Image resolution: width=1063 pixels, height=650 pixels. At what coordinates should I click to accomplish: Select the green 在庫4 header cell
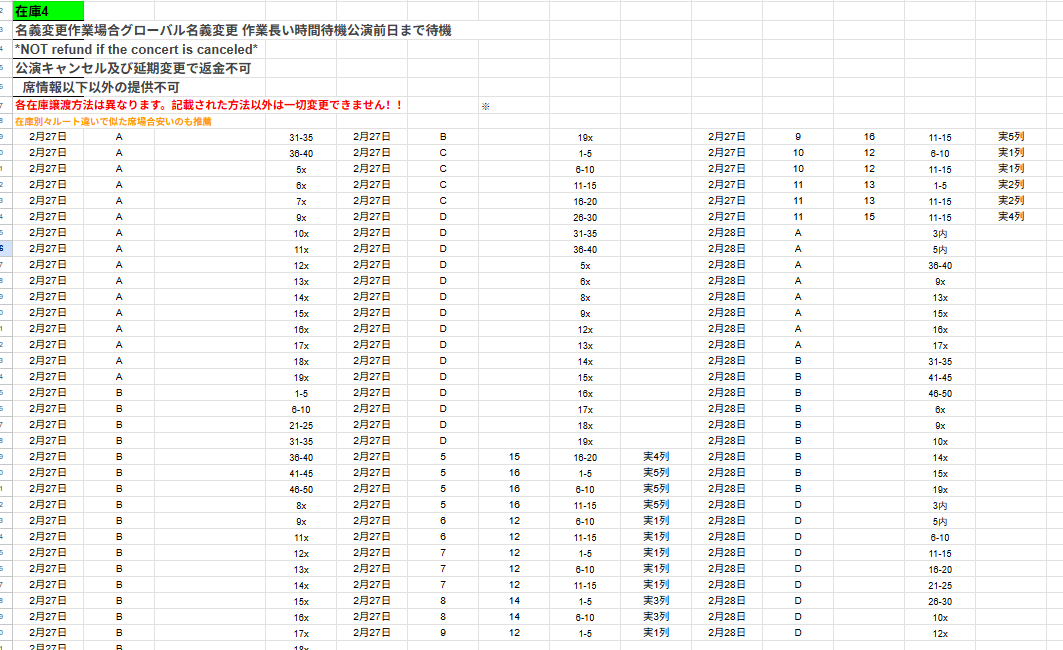48,12
